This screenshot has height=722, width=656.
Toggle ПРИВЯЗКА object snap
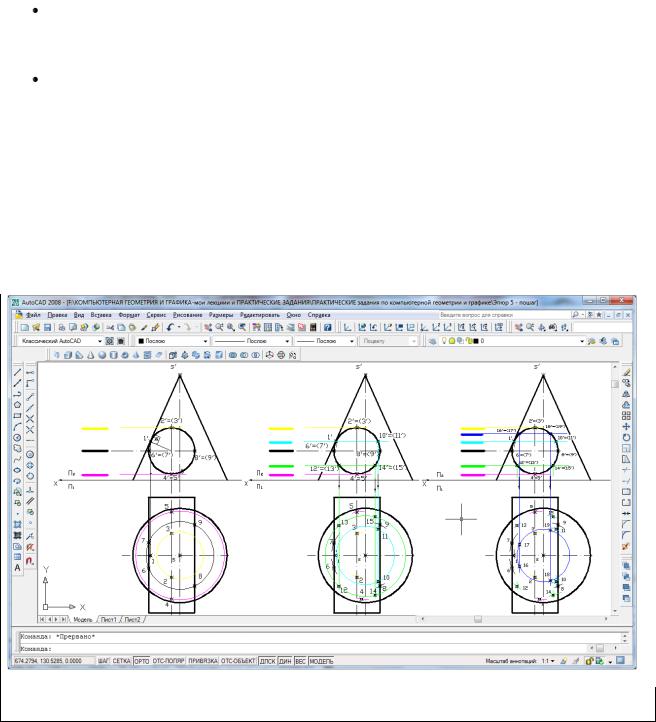tap(203, 661)
